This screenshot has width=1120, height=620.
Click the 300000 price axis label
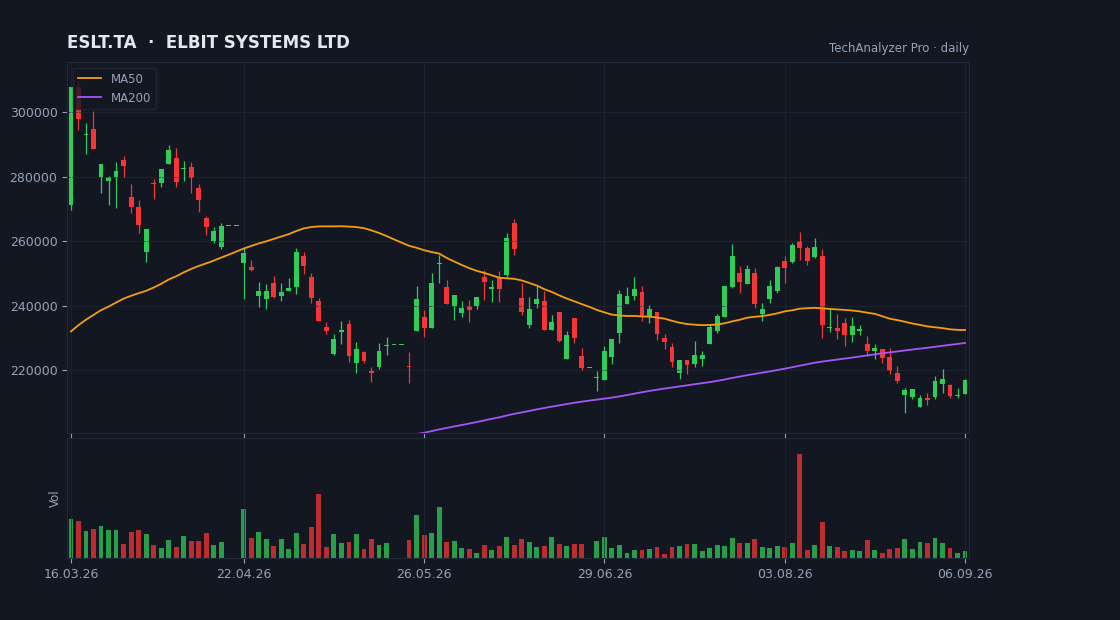(x=34, y=113)
